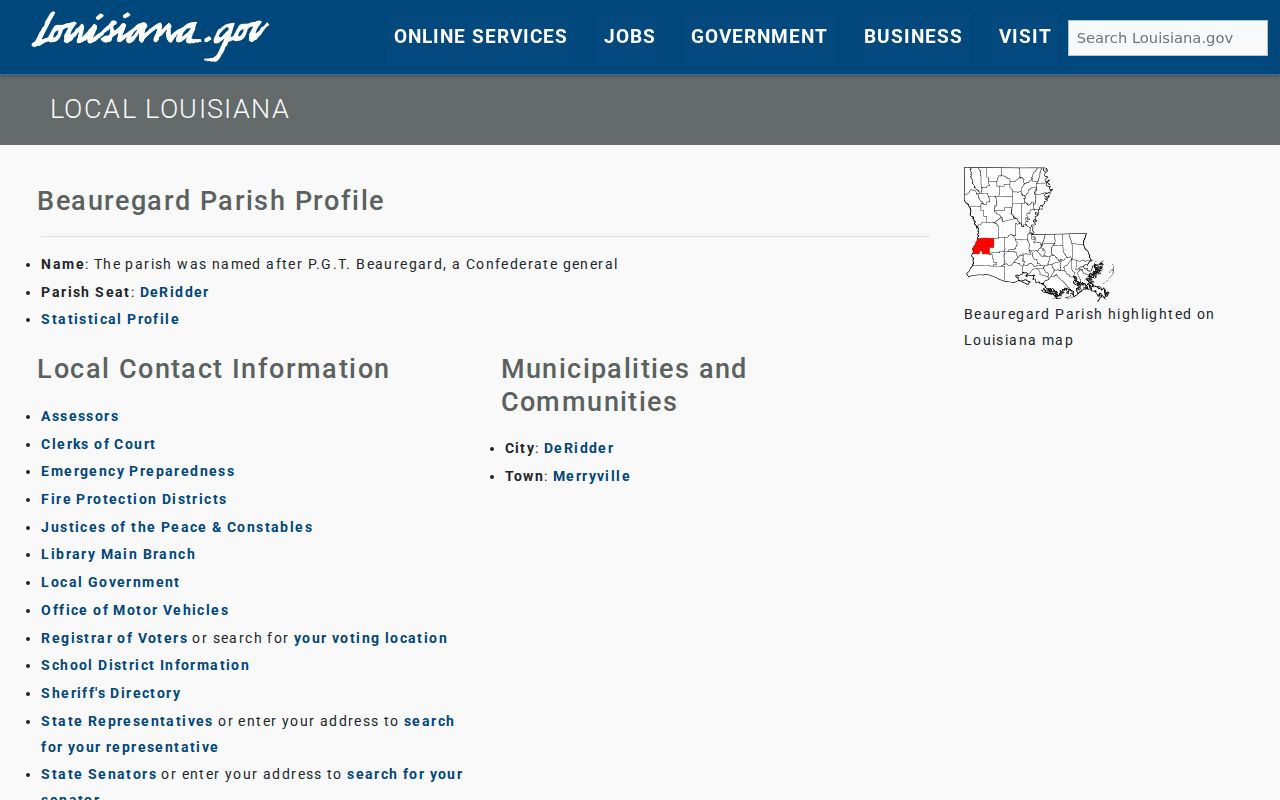Open the Jobs menu
Image resolution: width=1280 pixels, height=800 pixels.
tap(629, 37)
